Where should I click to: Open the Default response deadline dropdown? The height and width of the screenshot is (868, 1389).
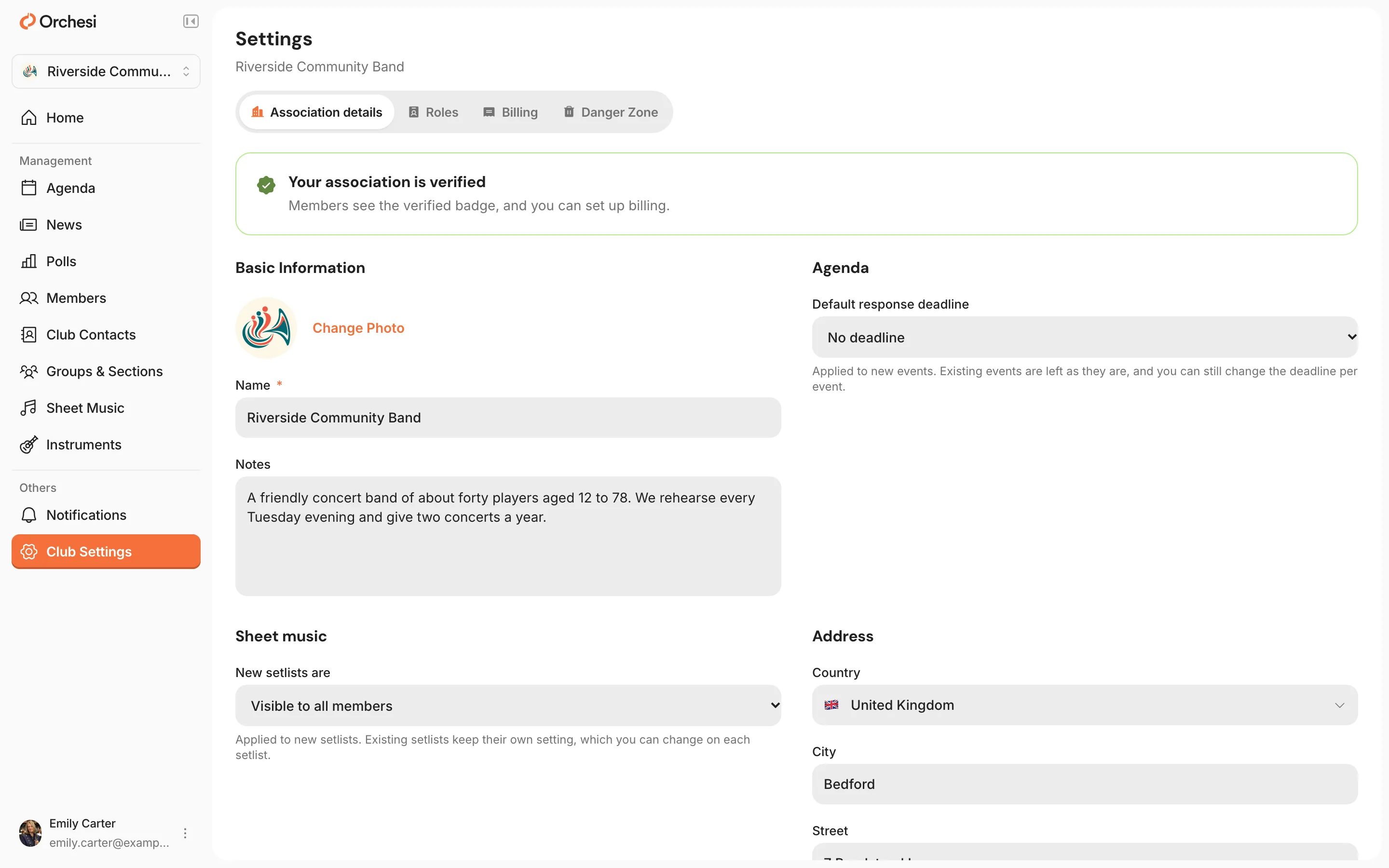[x=1084, y=337]
